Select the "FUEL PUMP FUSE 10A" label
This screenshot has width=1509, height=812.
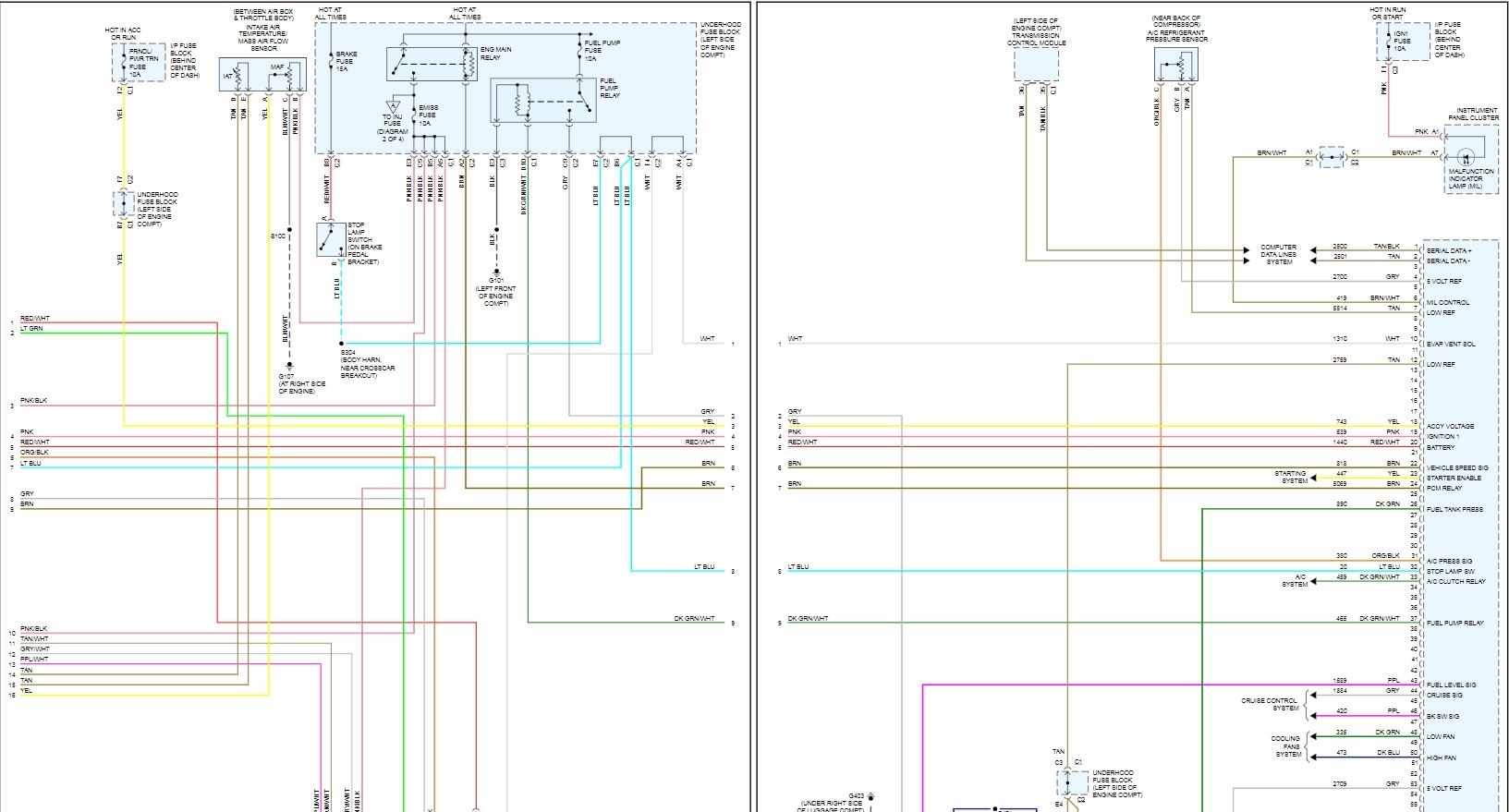click(602, 51)
